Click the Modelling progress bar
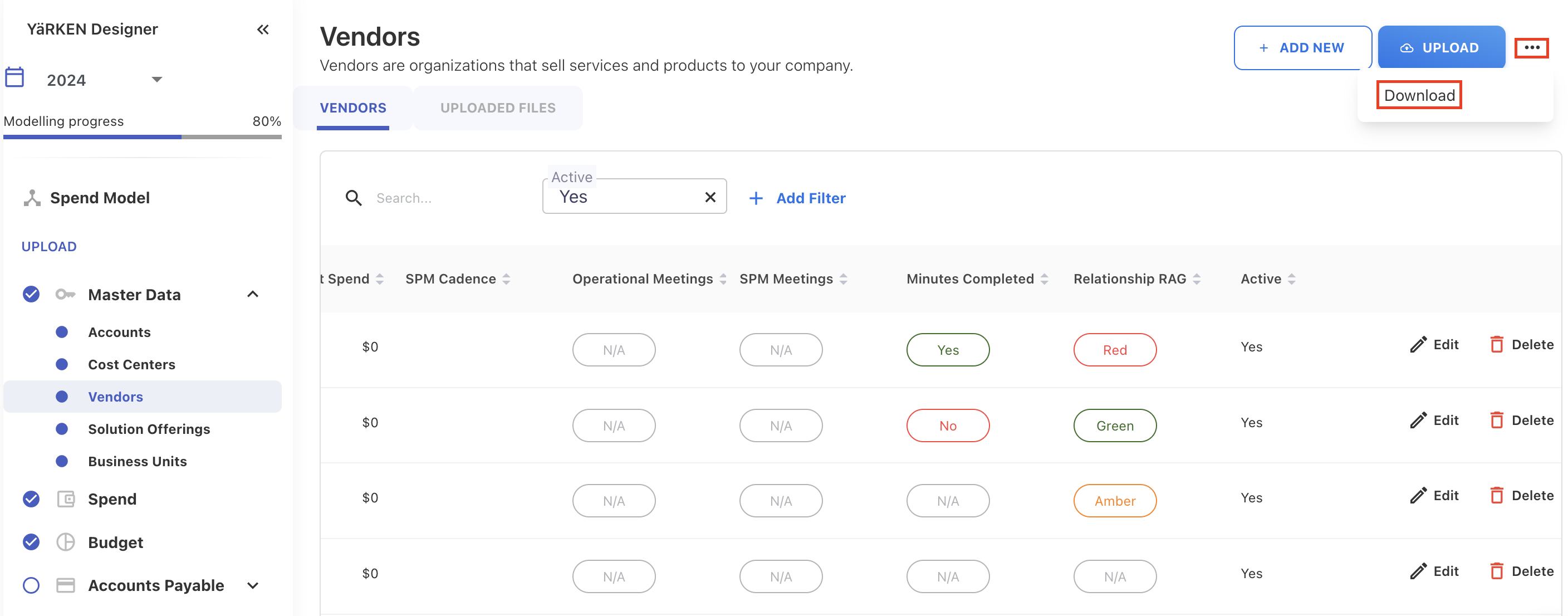This screenshot has height=616, width=1568. (142, 137)
